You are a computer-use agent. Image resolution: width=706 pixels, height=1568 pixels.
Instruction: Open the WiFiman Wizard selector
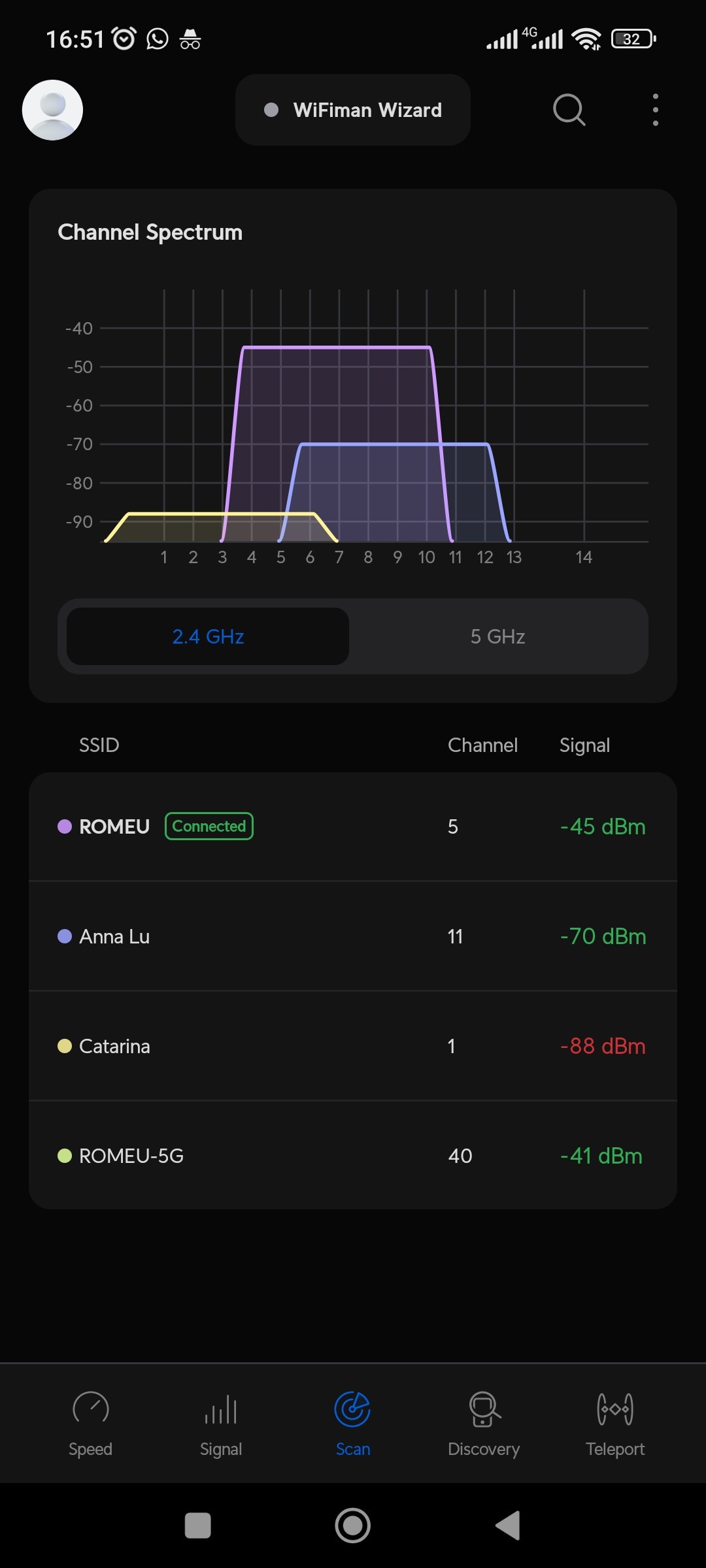pyautogui.click(x=353, y=110)
